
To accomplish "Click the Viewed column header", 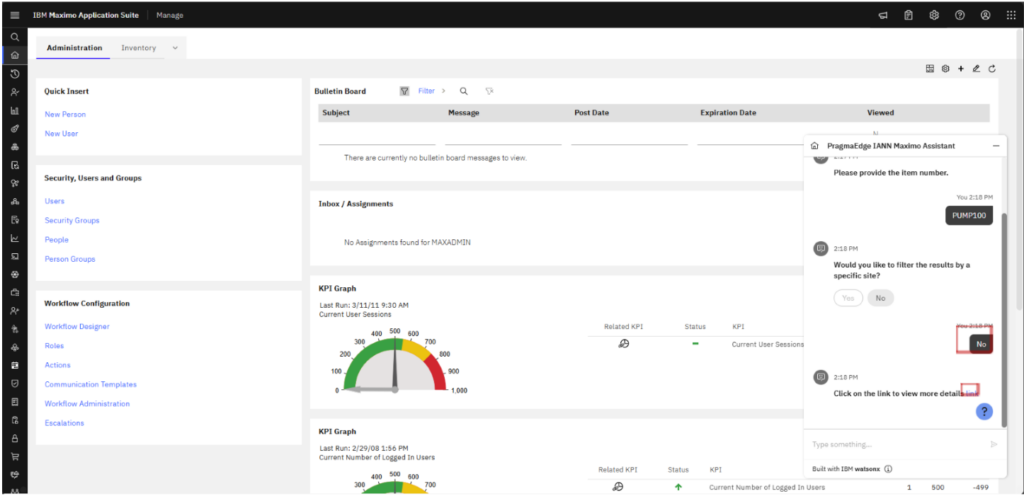I will point(880,113).
